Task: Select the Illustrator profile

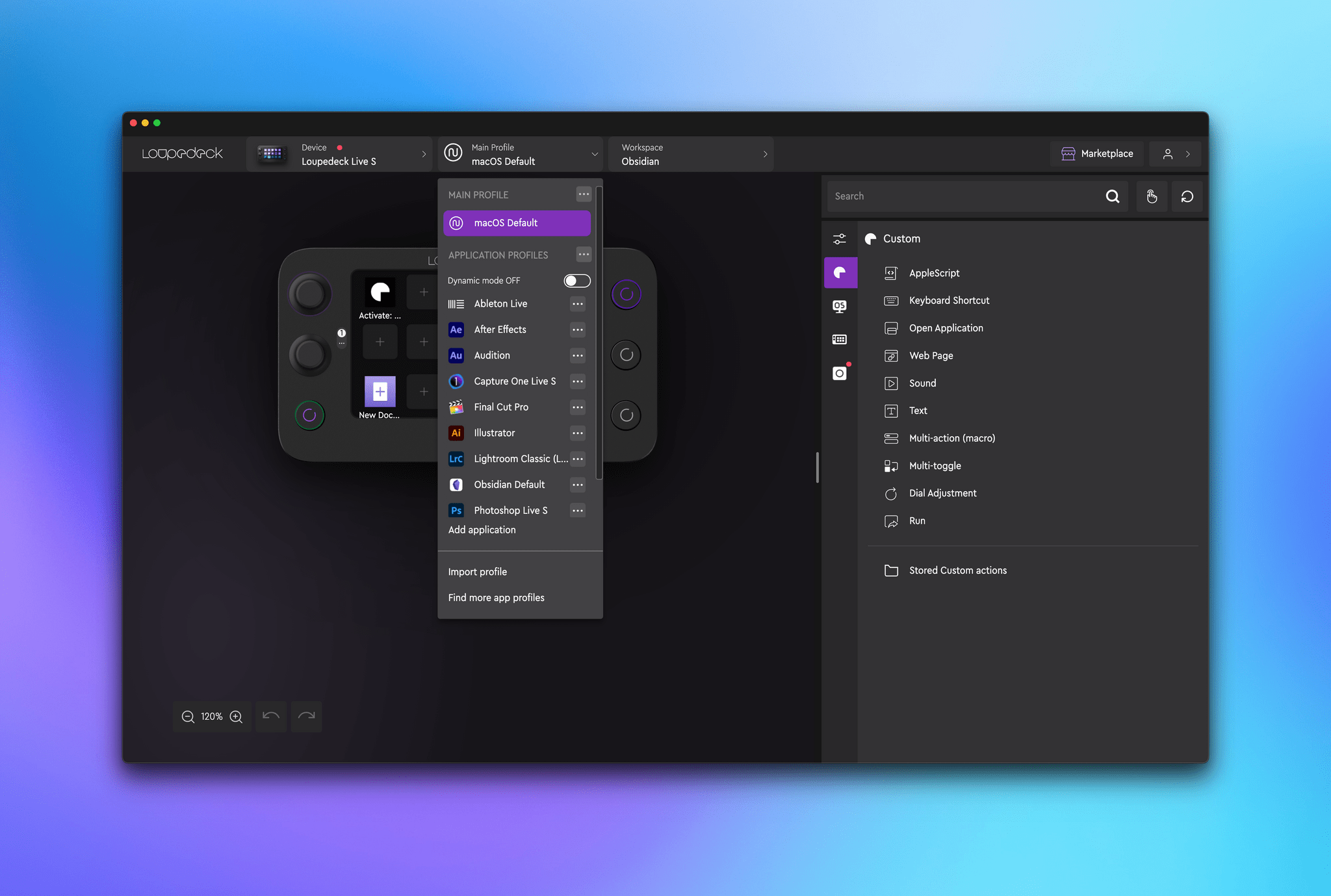Action: coord(494,433)
